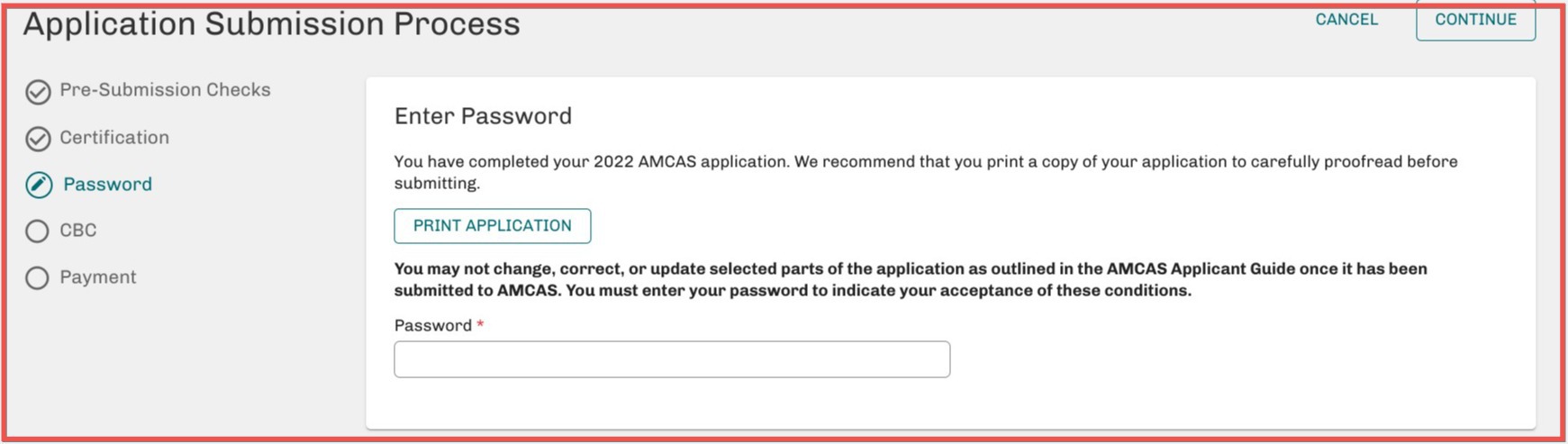Jump to the CBC step label
This screenshot has width=1568, height=444.
[78, 231]
